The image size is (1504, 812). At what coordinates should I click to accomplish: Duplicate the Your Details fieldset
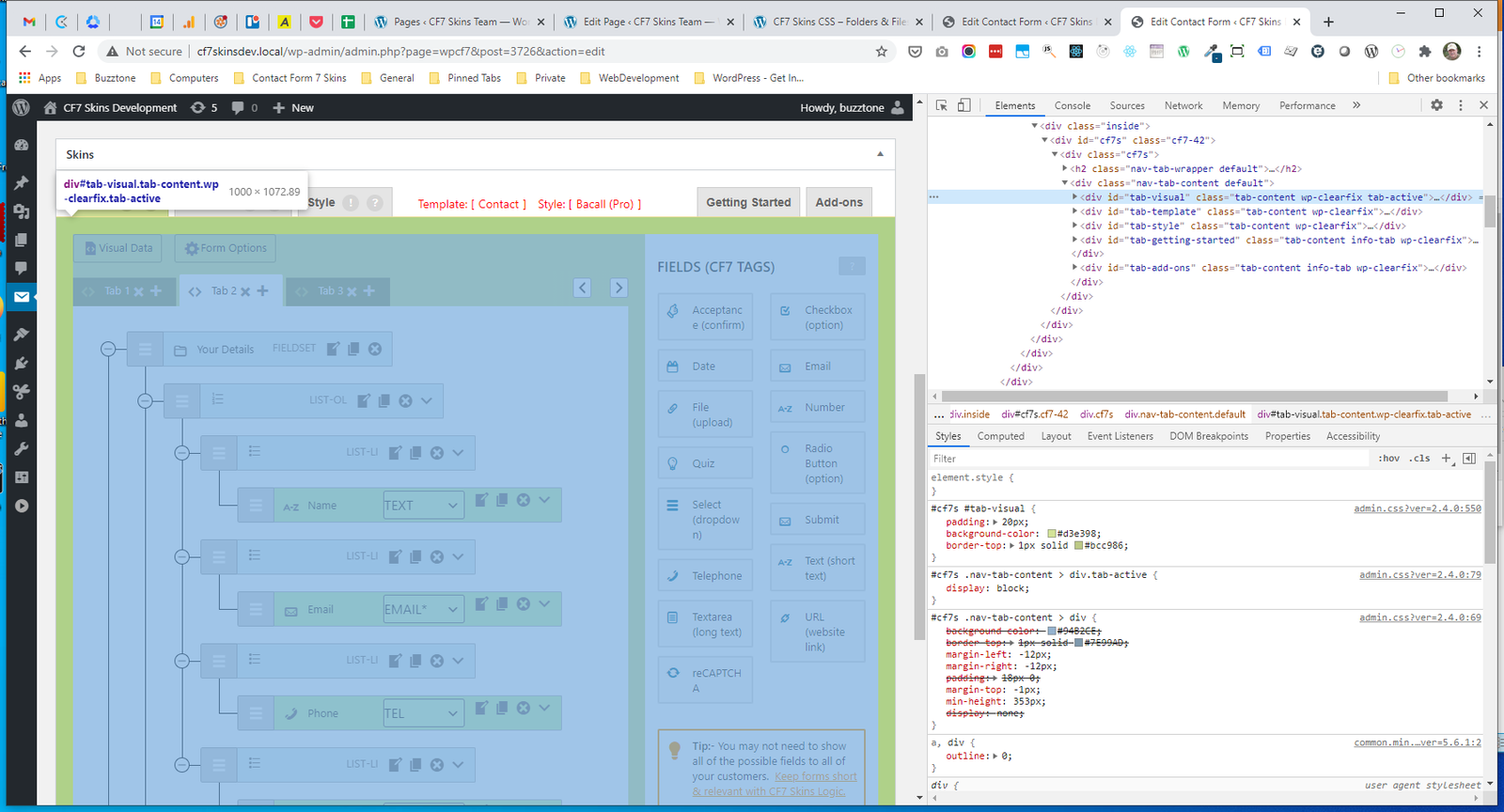(353, 349)
